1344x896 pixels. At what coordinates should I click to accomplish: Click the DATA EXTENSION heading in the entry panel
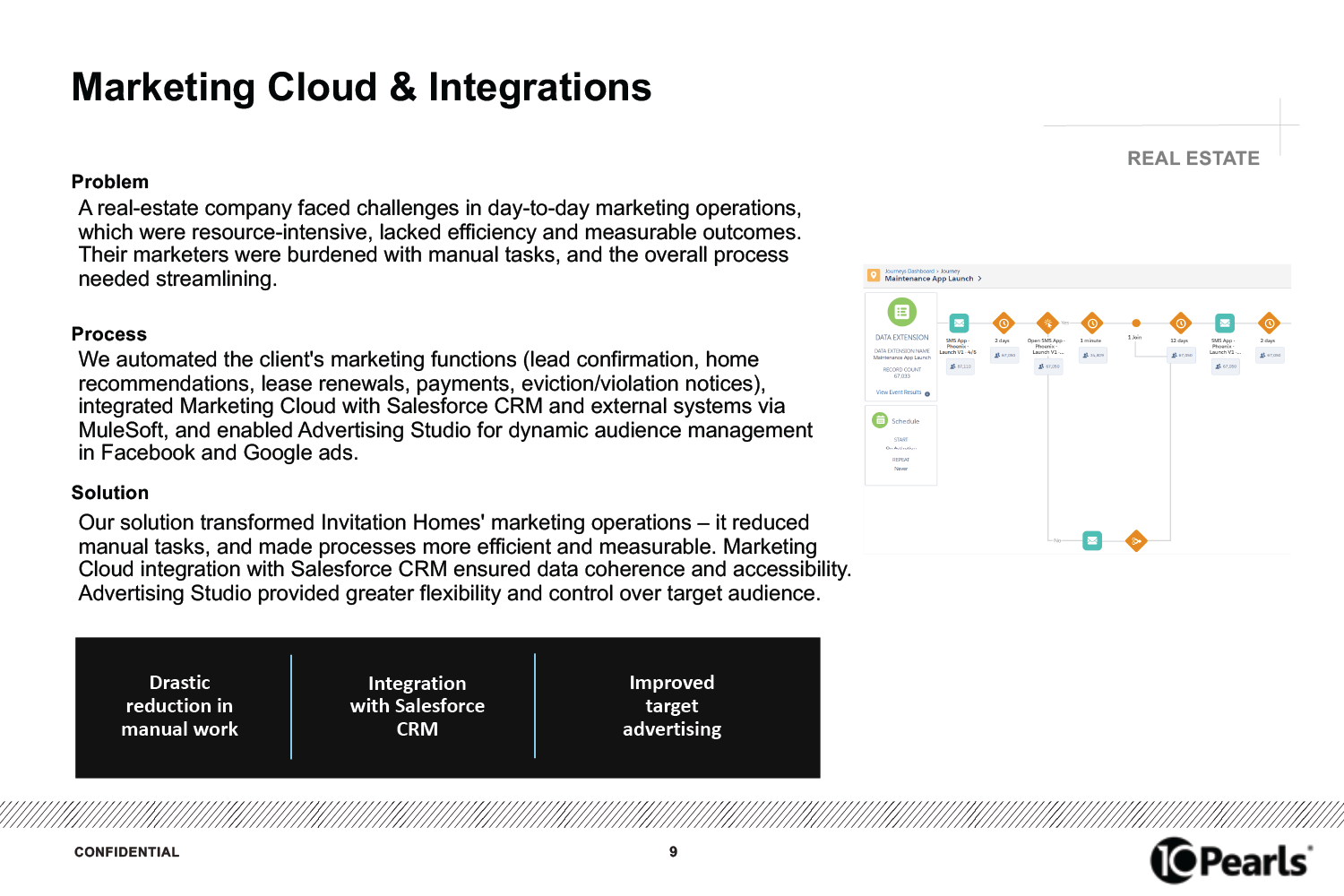point(901,338)
